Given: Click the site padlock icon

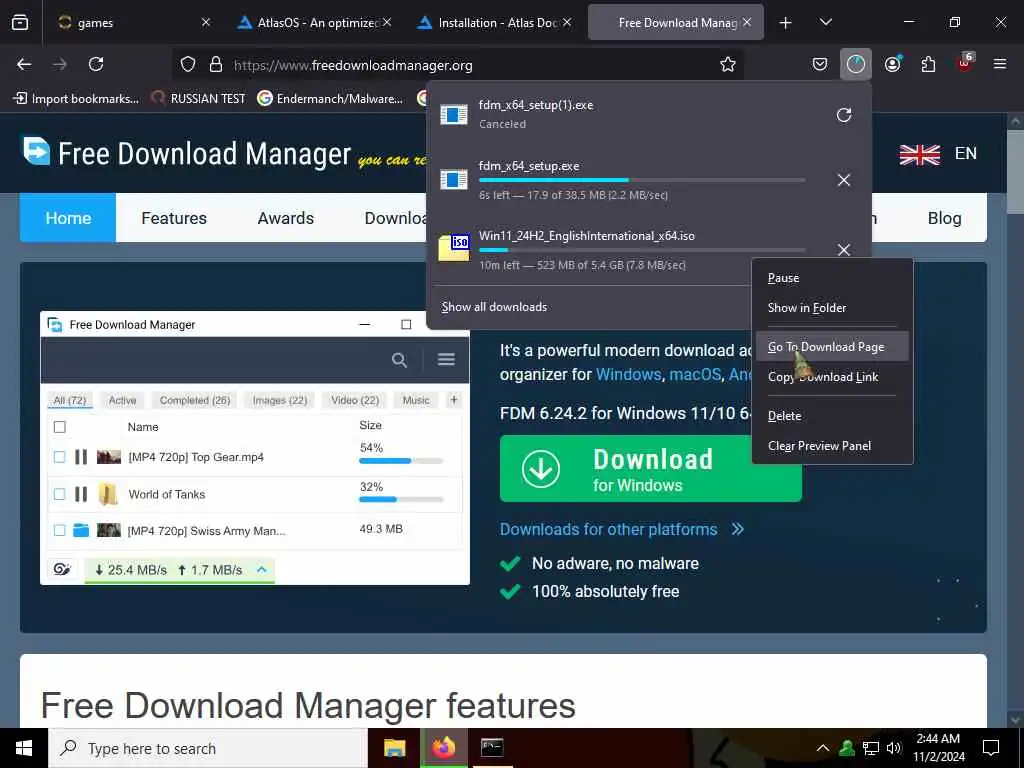Looking at the screenshot, I should [216, 65].
